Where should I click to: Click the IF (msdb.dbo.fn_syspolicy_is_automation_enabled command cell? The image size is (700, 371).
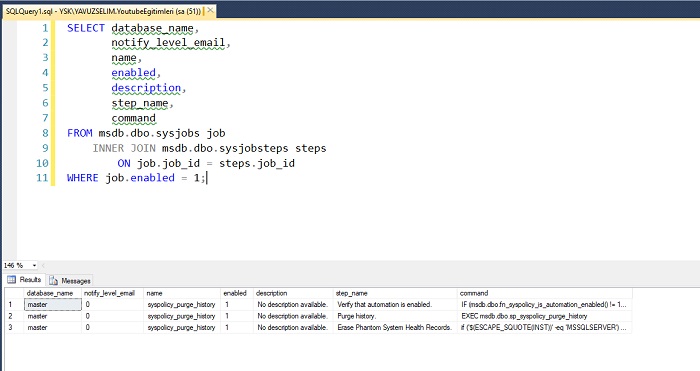tap(545, 304)
